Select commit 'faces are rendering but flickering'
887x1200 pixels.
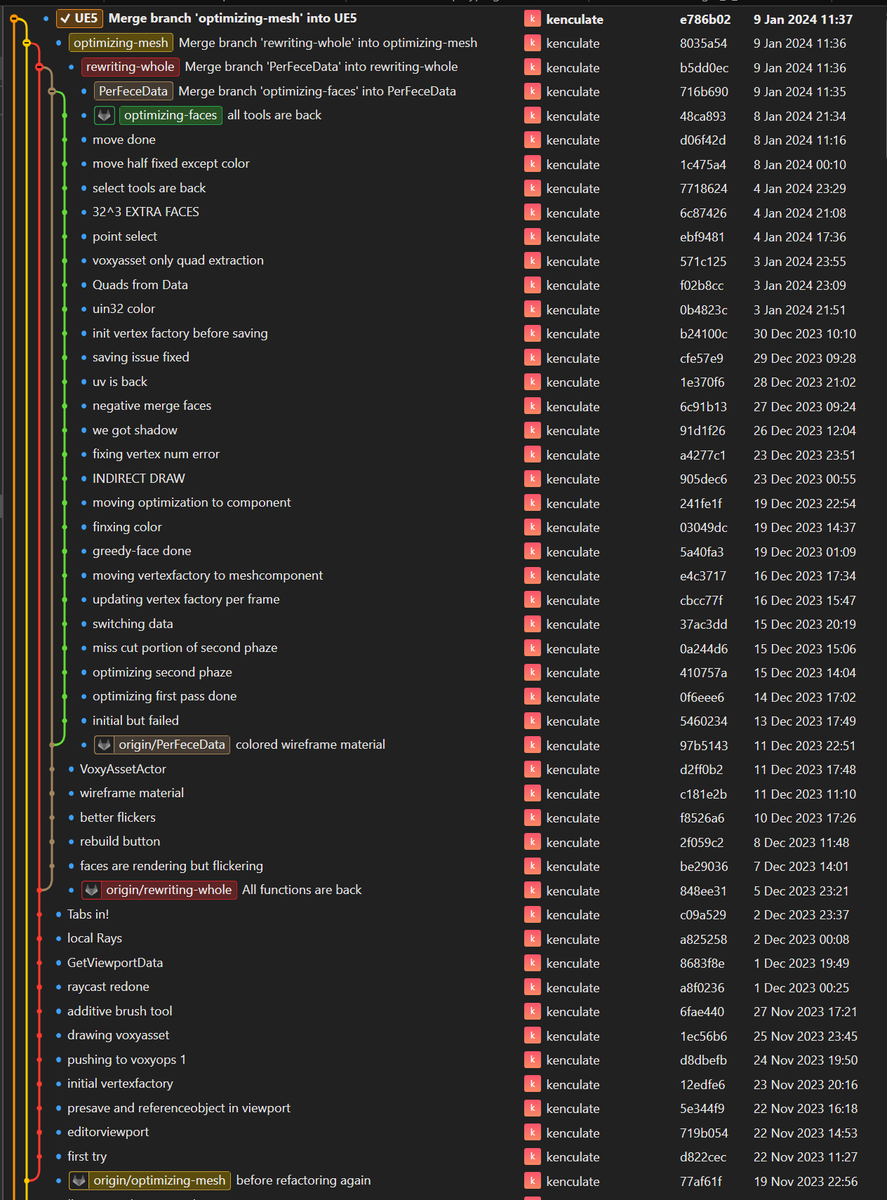point(172,866)
